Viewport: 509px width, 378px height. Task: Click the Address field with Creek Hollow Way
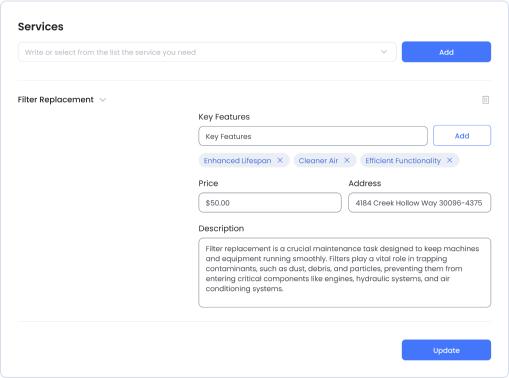419,203
